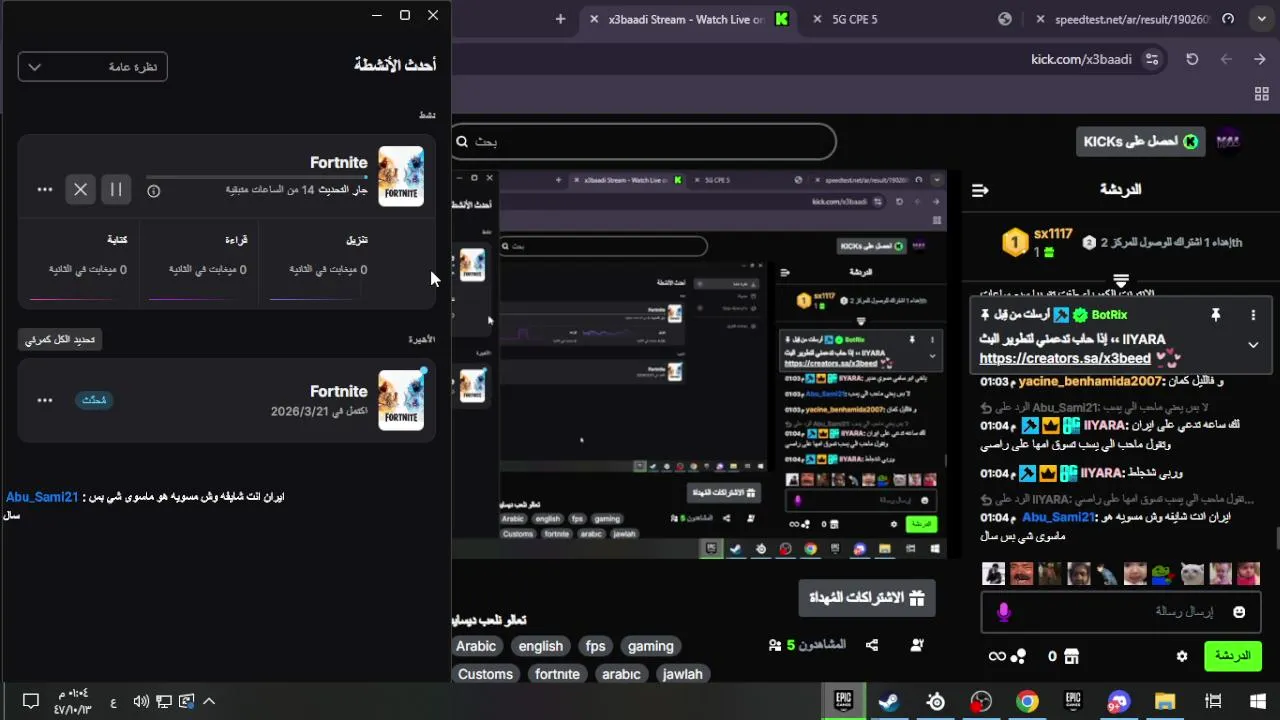Click the gifted subscriptions button

867,598
